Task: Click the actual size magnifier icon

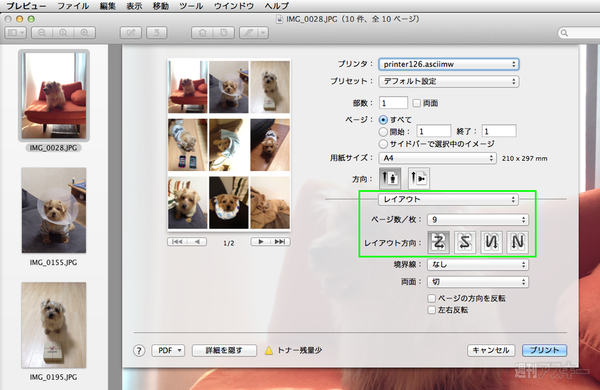Action: point(63,33)
